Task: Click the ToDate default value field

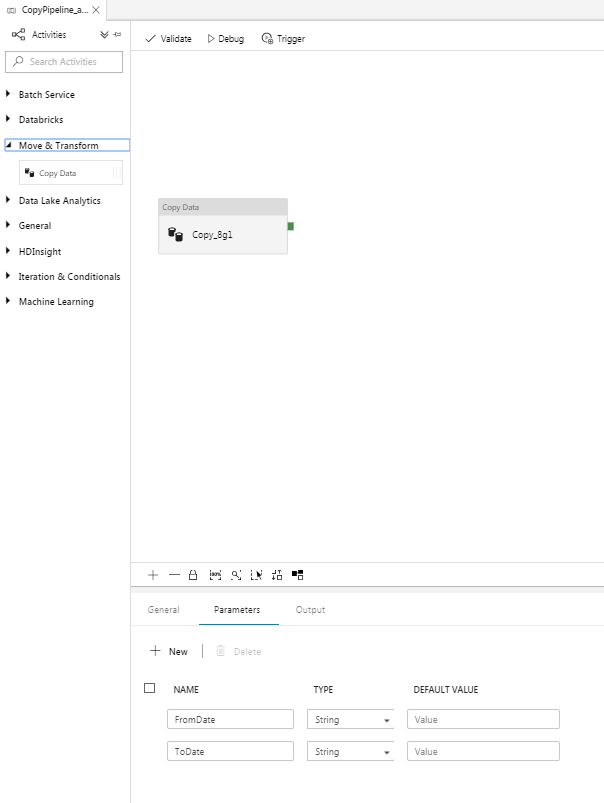Action: (483, 751)
